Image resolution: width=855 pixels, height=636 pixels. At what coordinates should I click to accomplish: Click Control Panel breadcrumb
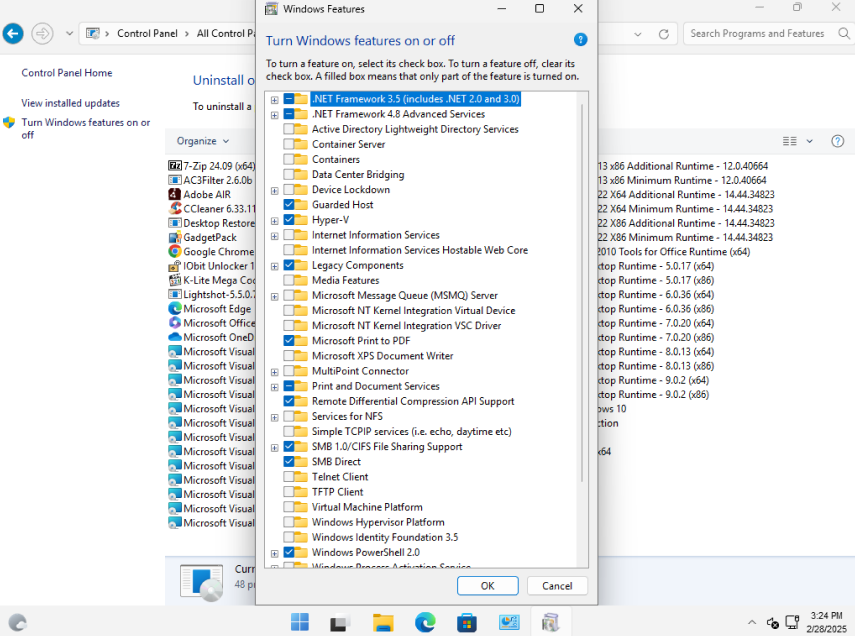pos(147,33)
